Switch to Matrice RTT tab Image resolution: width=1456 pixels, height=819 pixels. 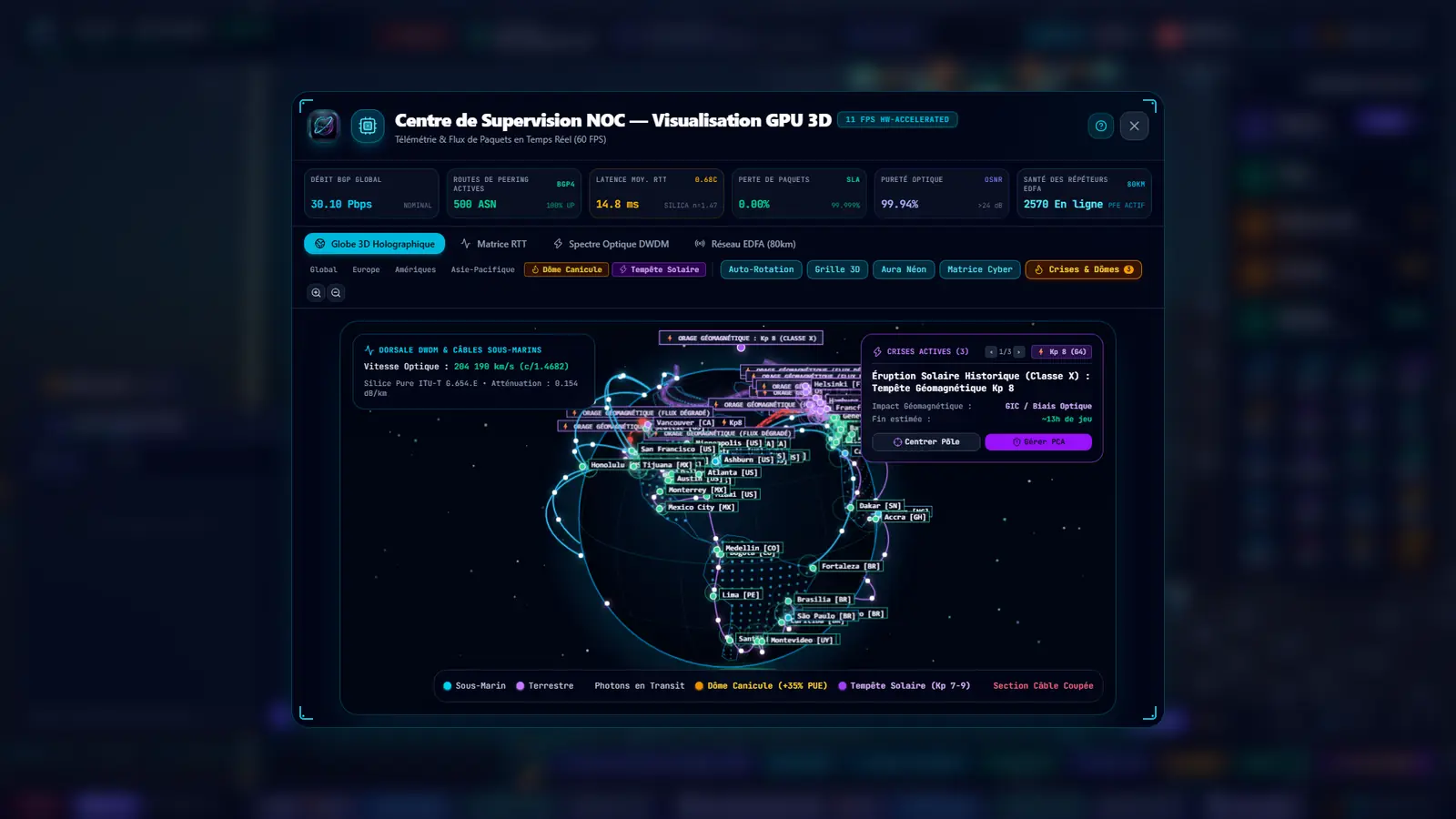[493, 244]
